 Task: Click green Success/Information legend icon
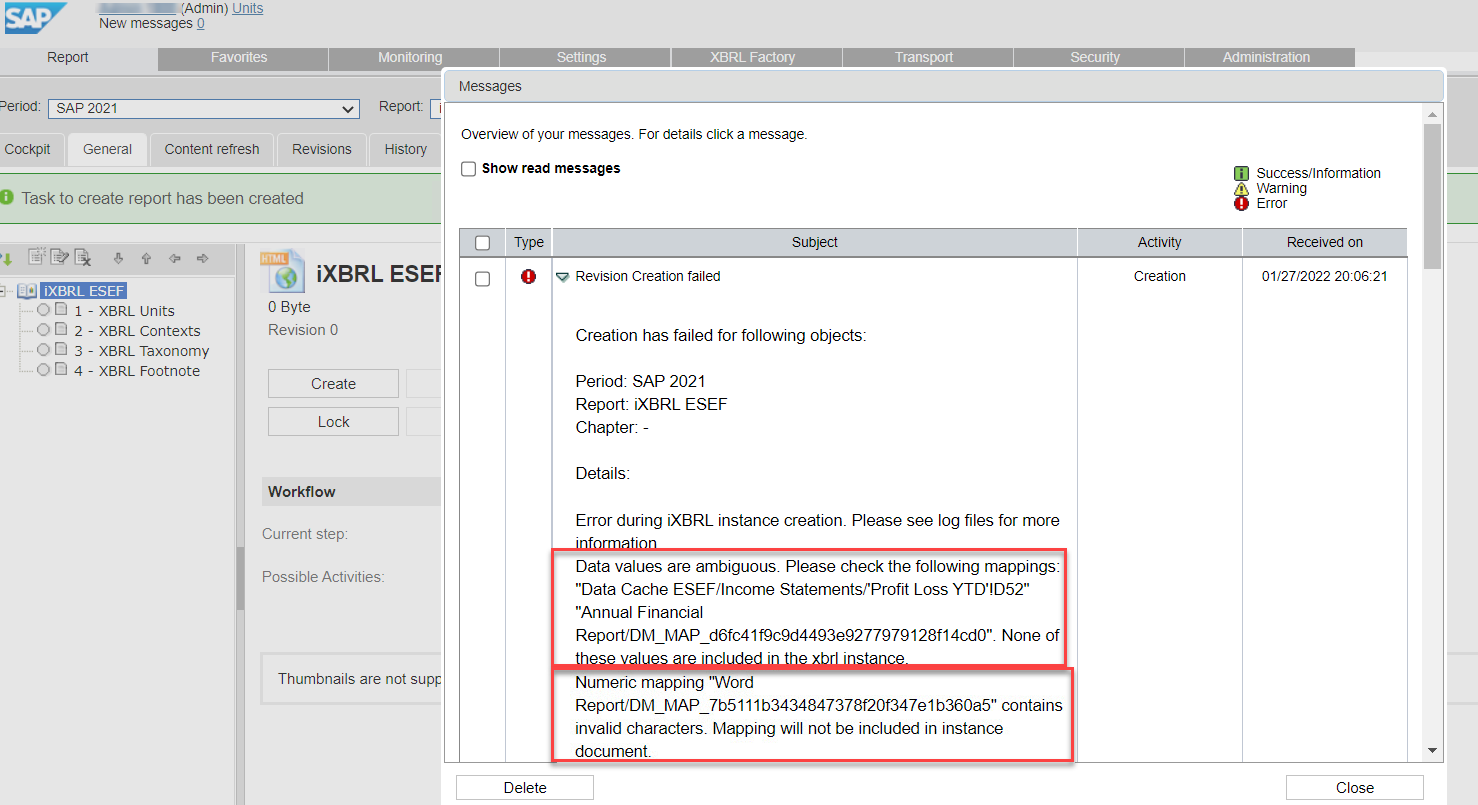coord(1241,173)
